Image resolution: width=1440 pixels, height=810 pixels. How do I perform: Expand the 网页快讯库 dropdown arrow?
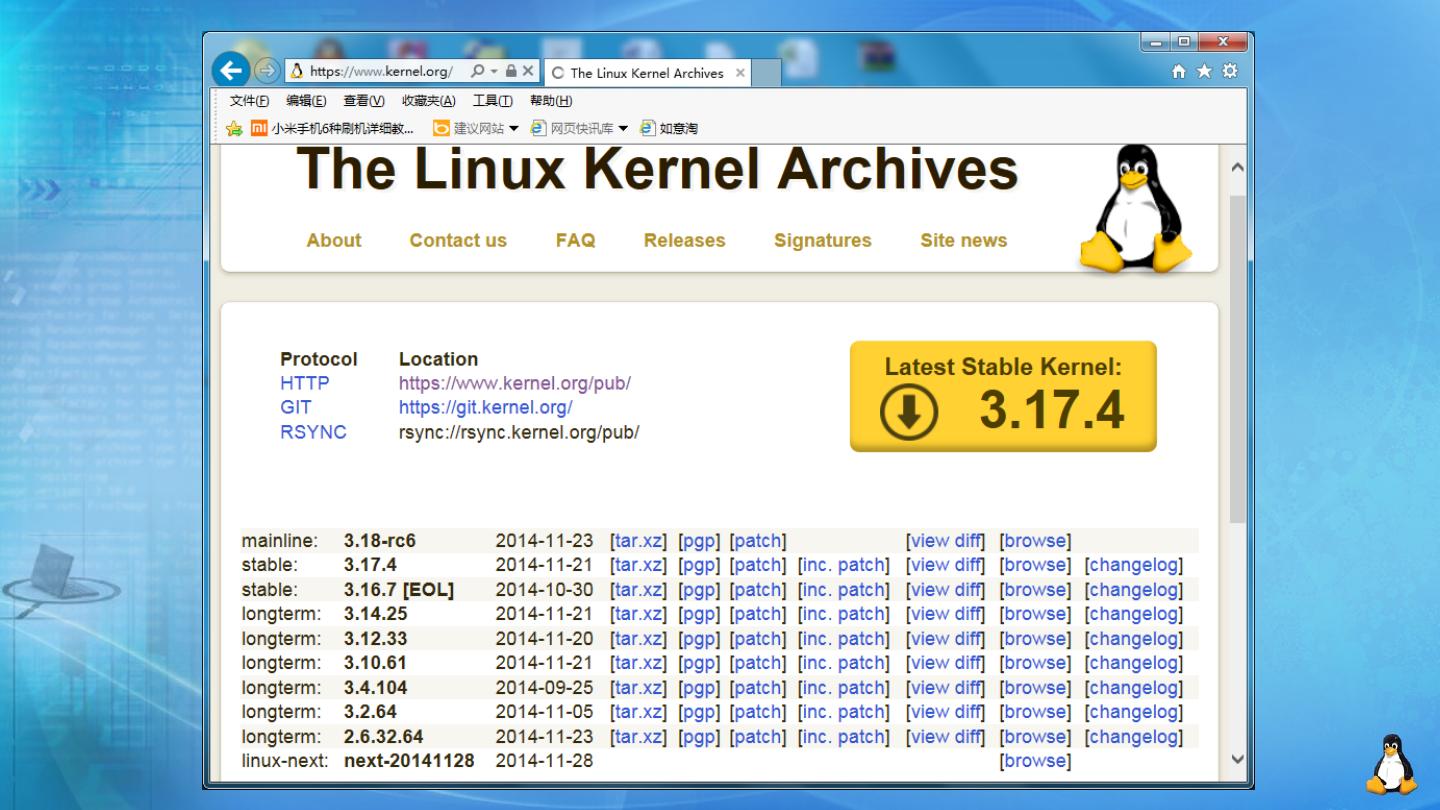coord(623,128)
